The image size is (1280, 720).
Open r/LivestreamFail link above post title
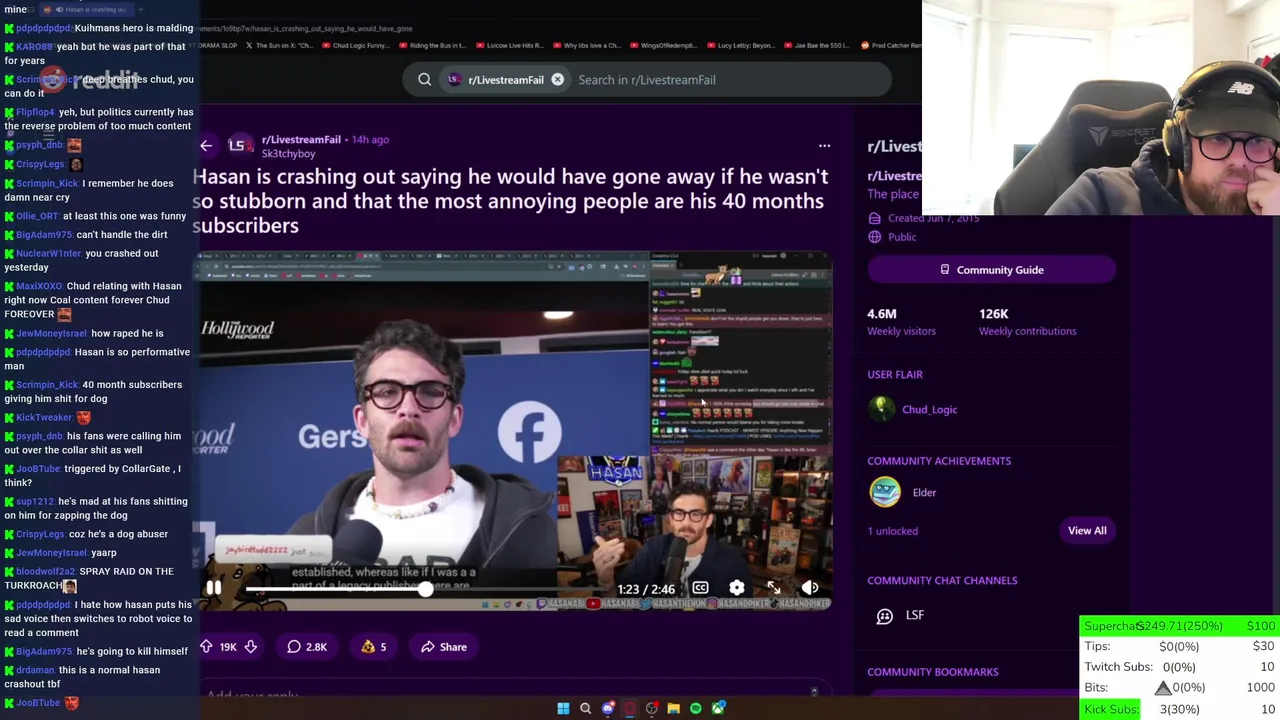tap(301, 140)
